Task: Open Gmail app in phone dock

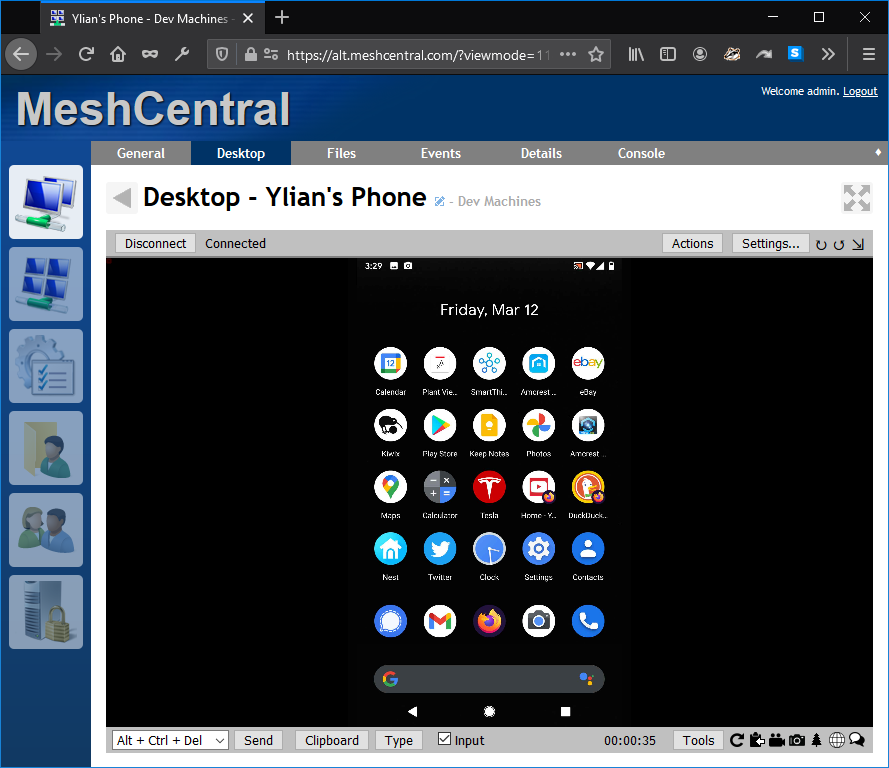Action: point(440,621)
